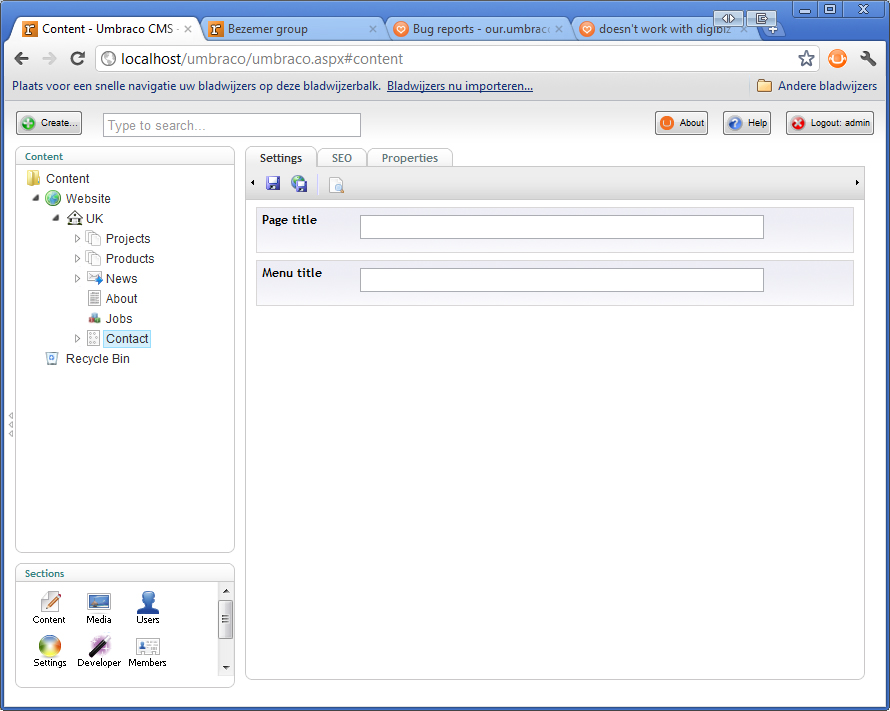Screen dimensions: 890x711
Task: Collapse the Website tree node
Action: pyautogui.click(x=37, y=198)
